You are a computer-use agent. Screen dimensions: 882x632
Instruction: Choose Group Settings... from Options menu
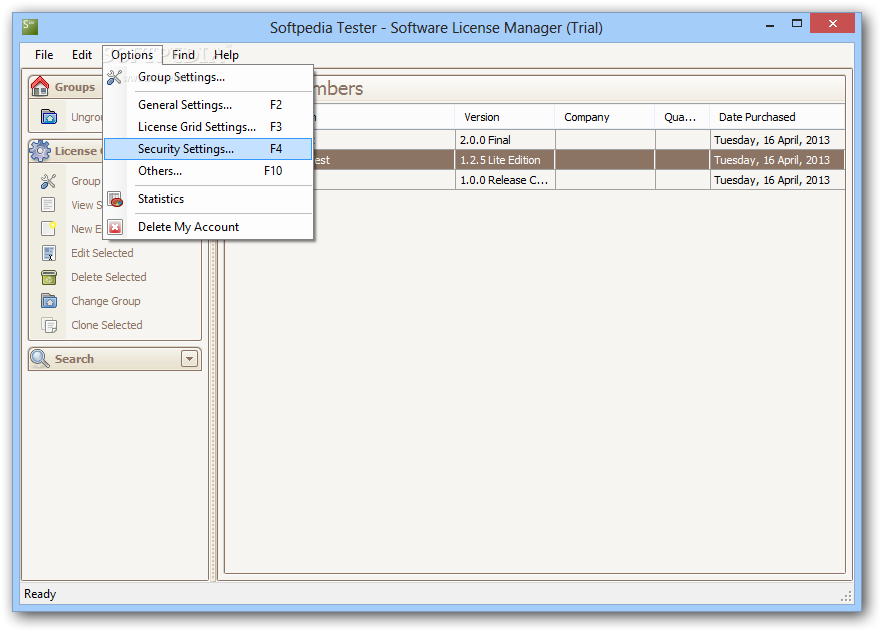pos(208,77)
